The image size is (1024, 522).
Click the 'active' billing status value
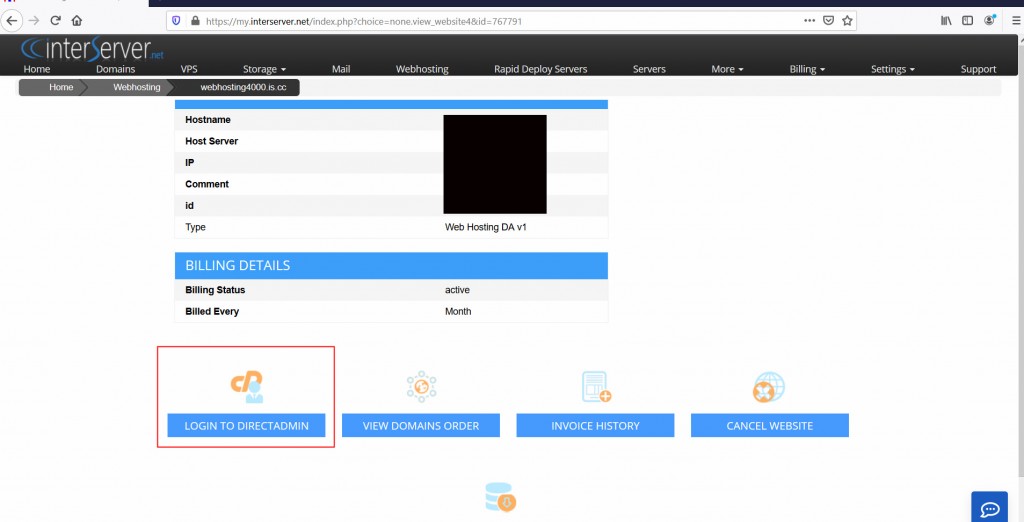(457, 290)
